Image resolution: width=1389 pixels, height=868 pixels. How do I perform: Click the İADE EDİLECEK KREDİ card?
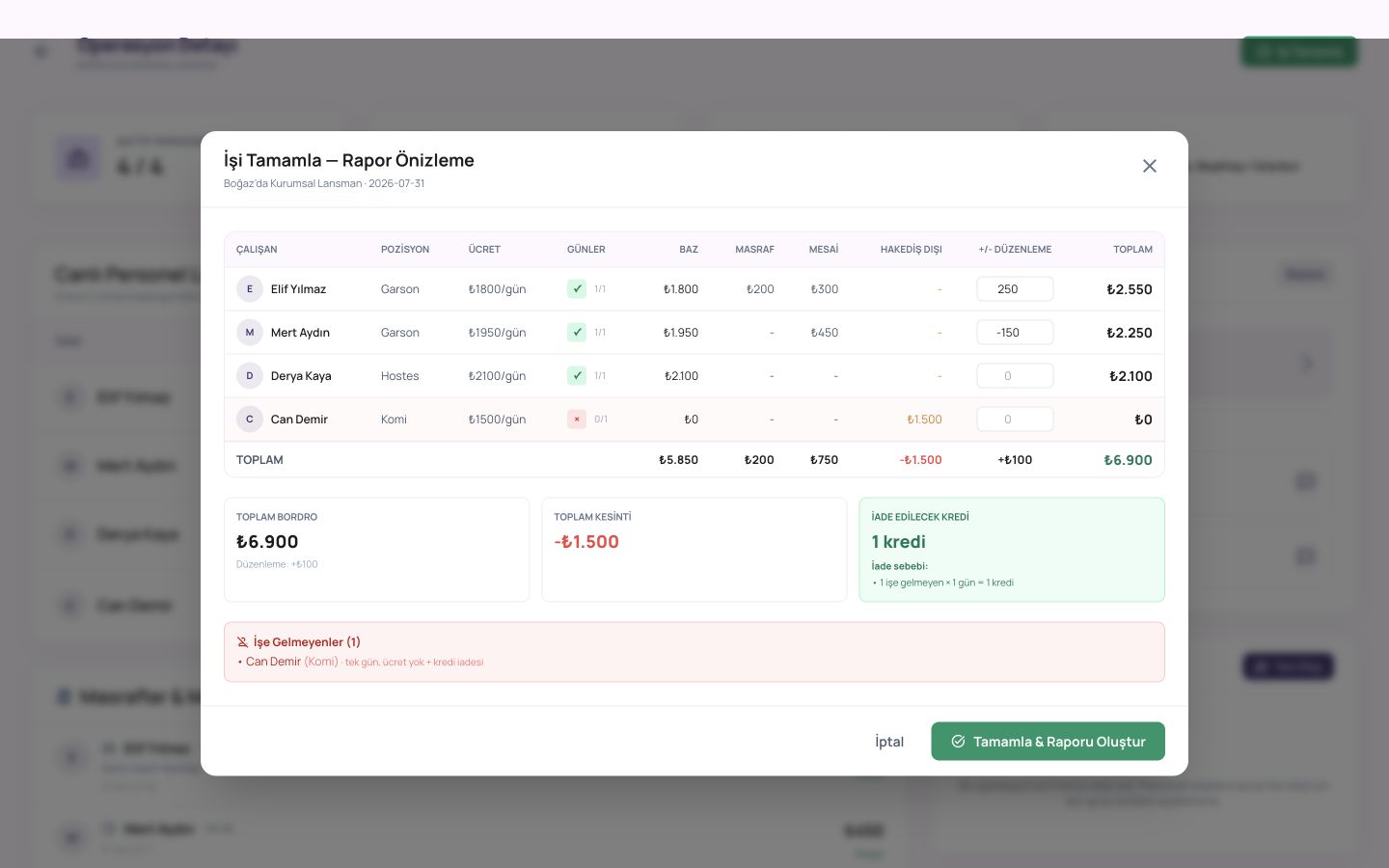coord(1012,550)
